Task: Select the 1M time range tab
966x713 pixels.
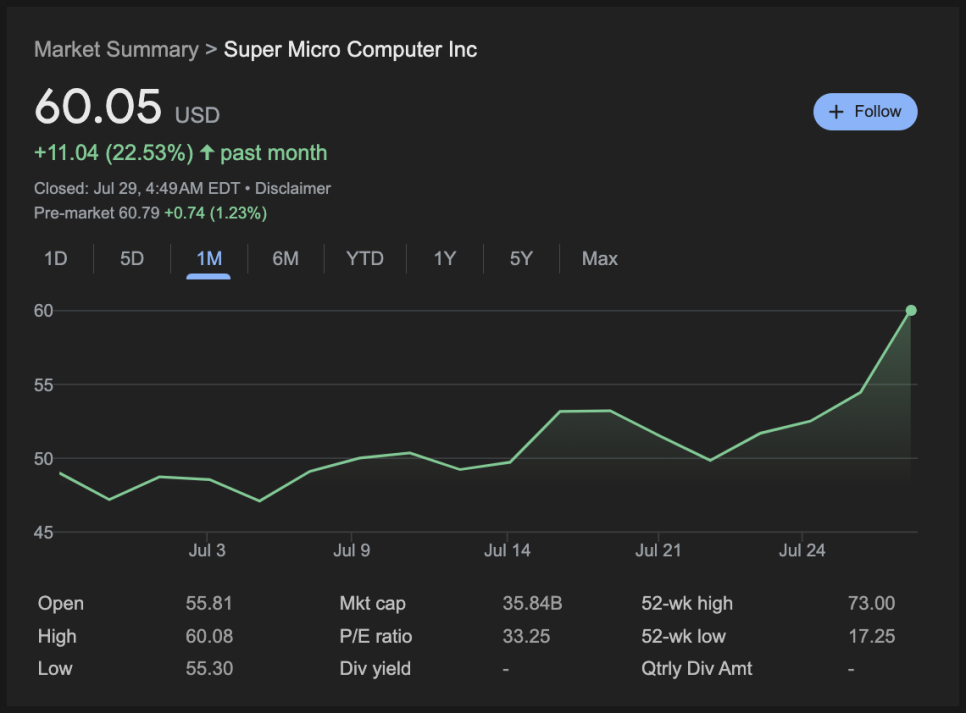Action: (209, 259)
